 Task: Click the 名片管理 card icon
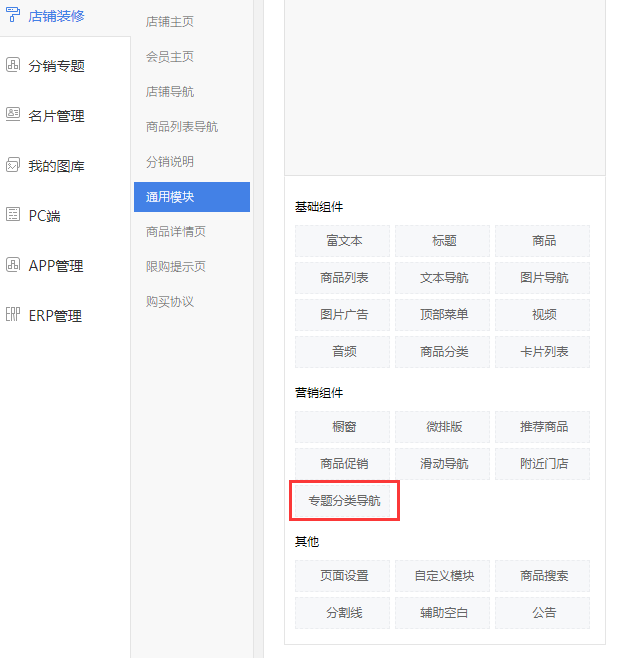click(x=13, y=114)
